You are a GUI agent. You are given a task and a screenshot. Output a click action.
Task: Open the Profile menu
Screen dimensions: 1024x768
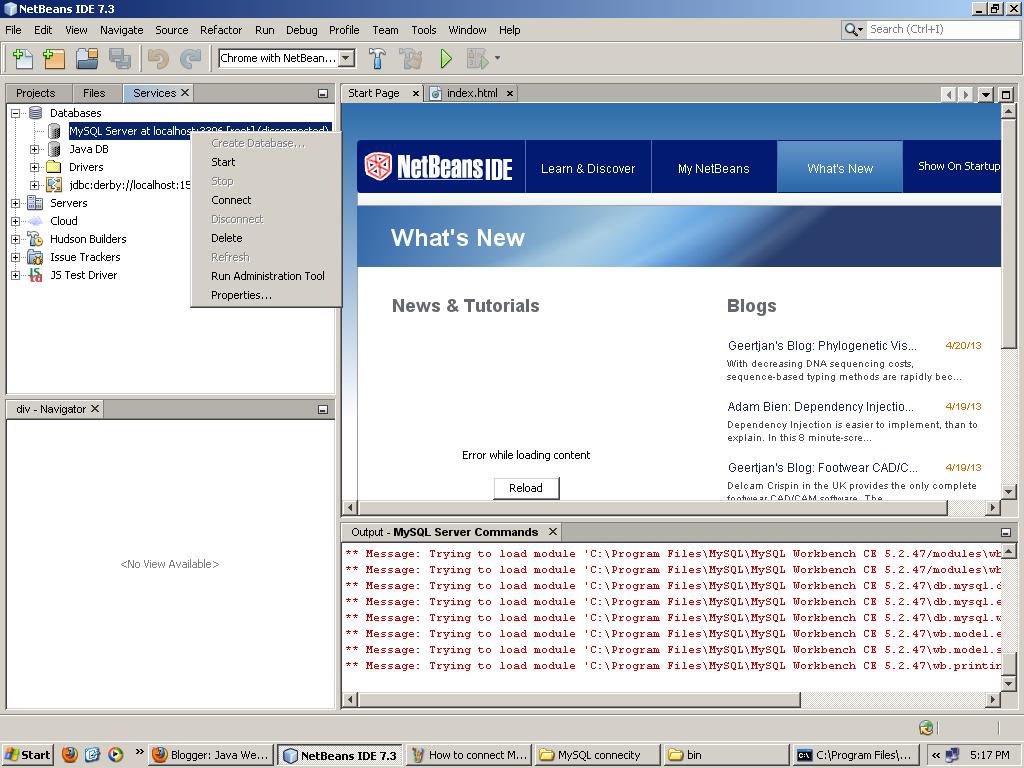pos(344,30)
